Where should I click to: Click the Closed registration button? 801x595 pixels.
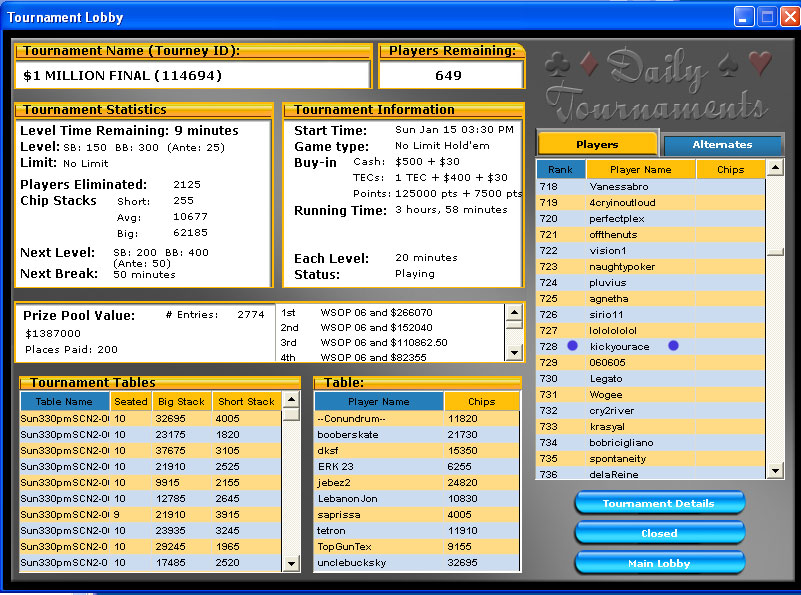click(659, 533)
